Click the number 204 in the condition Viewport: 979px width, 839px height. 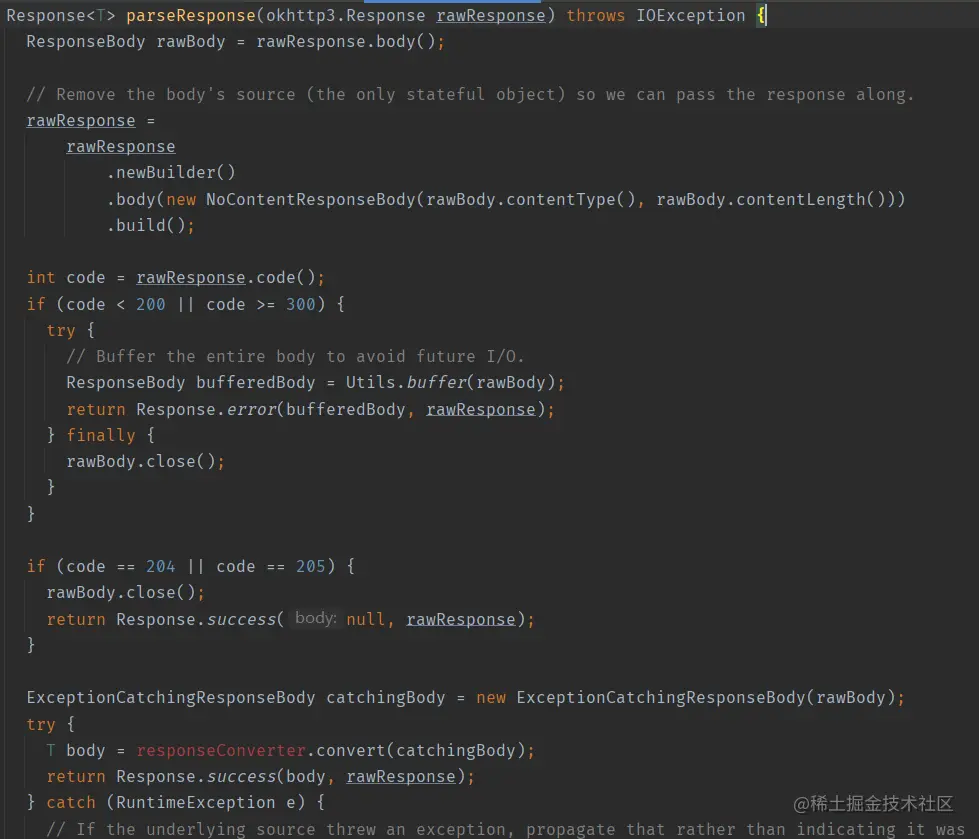[160, 566]
